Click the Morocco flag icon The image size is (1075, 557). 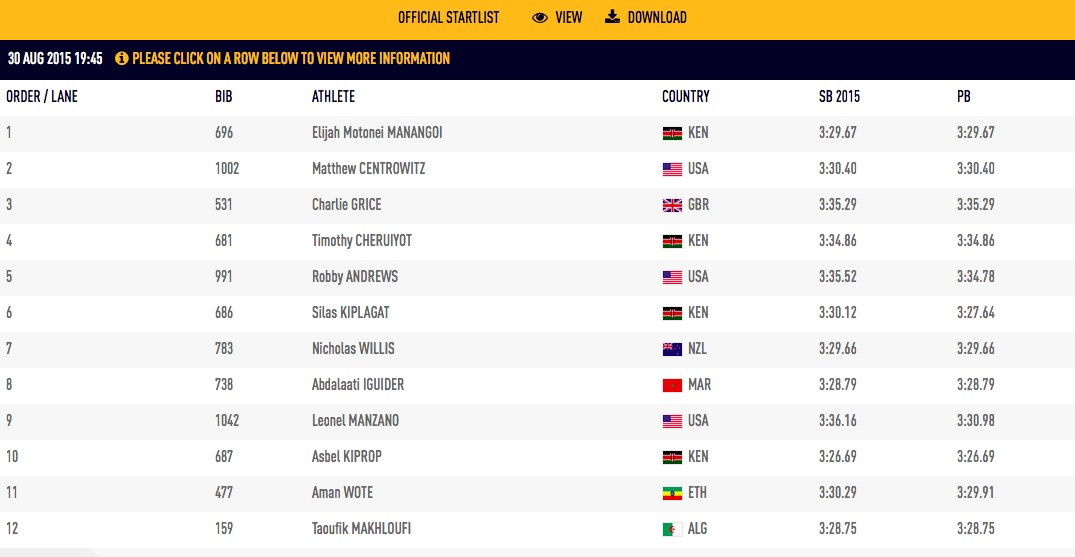672,385
